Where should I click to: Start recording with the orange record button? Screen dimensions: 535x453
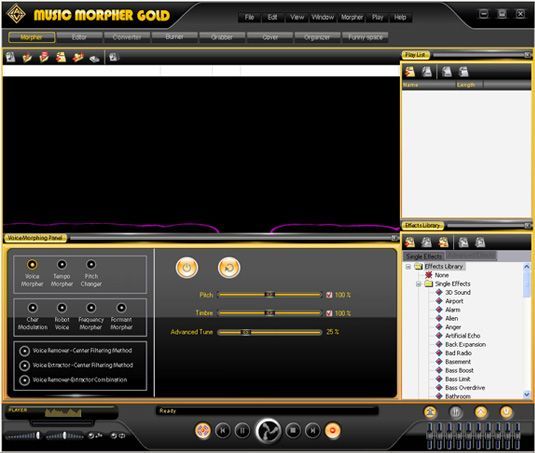tap(333, 431)
